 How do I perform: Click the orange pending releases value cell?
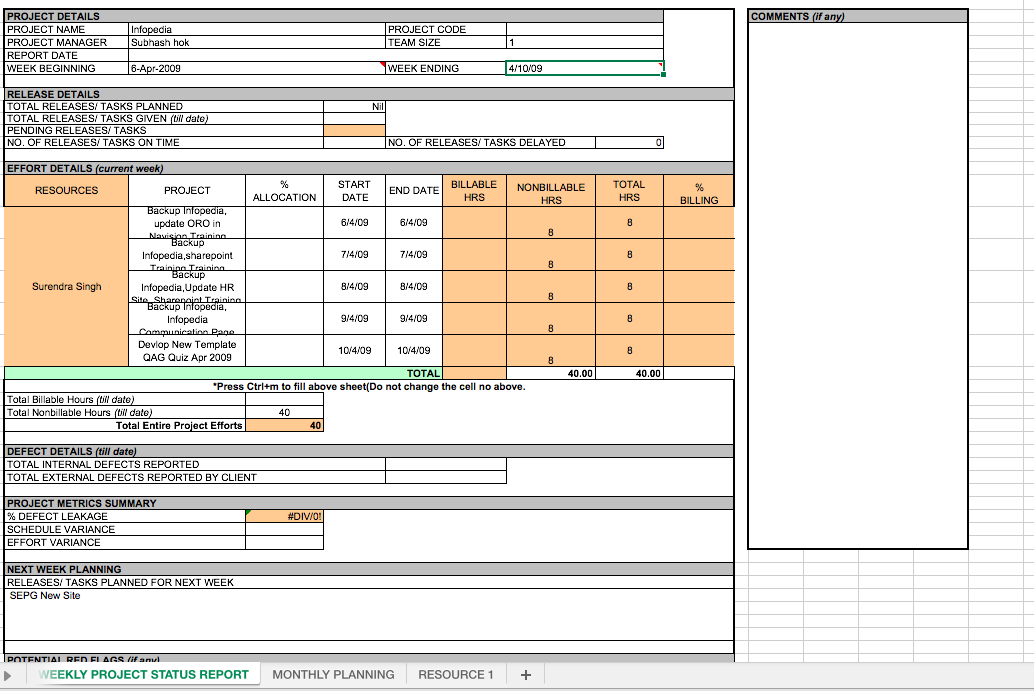coord(354,130)
